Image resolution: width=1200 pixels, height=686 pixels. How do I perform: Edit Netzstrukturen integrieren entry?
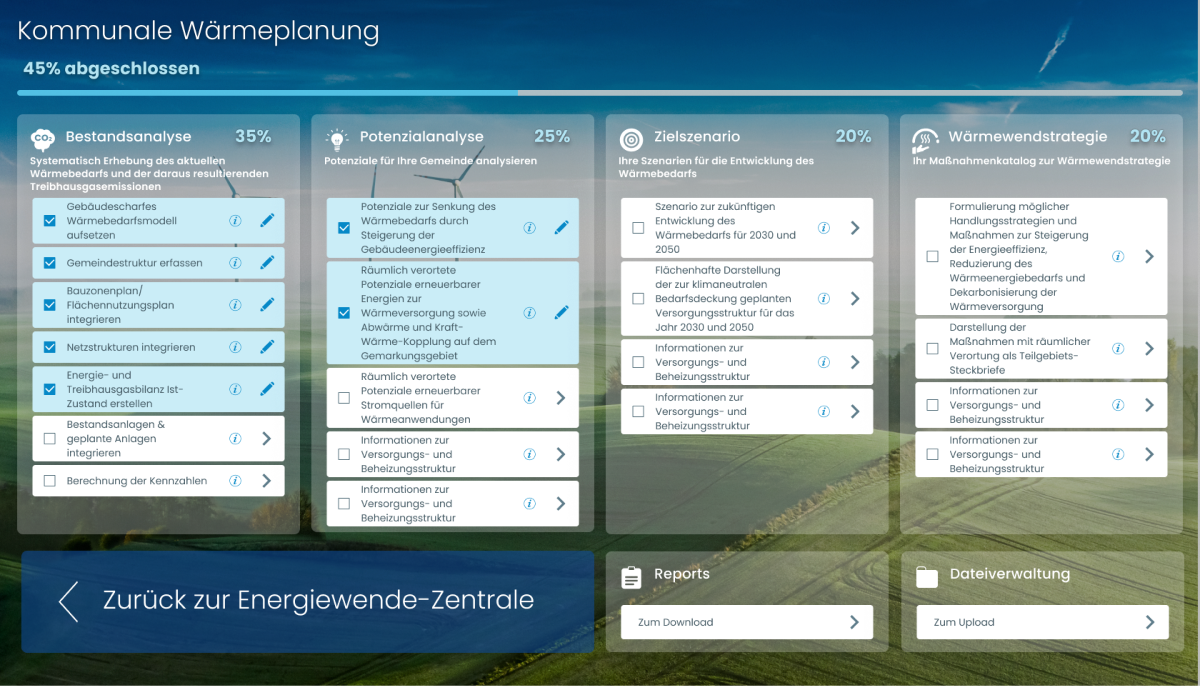pyautogui.click(x=267, y=347)
